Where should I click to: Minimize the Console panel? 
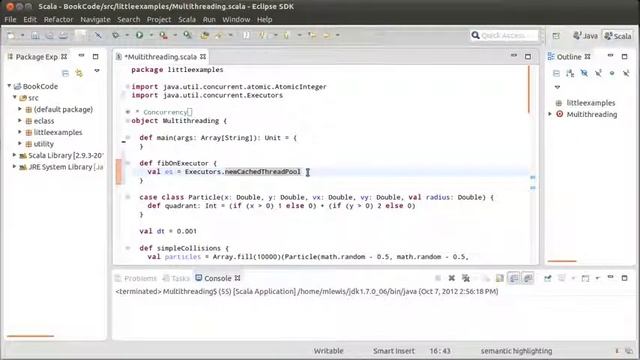pyautogui.click(x=610, y=277)
